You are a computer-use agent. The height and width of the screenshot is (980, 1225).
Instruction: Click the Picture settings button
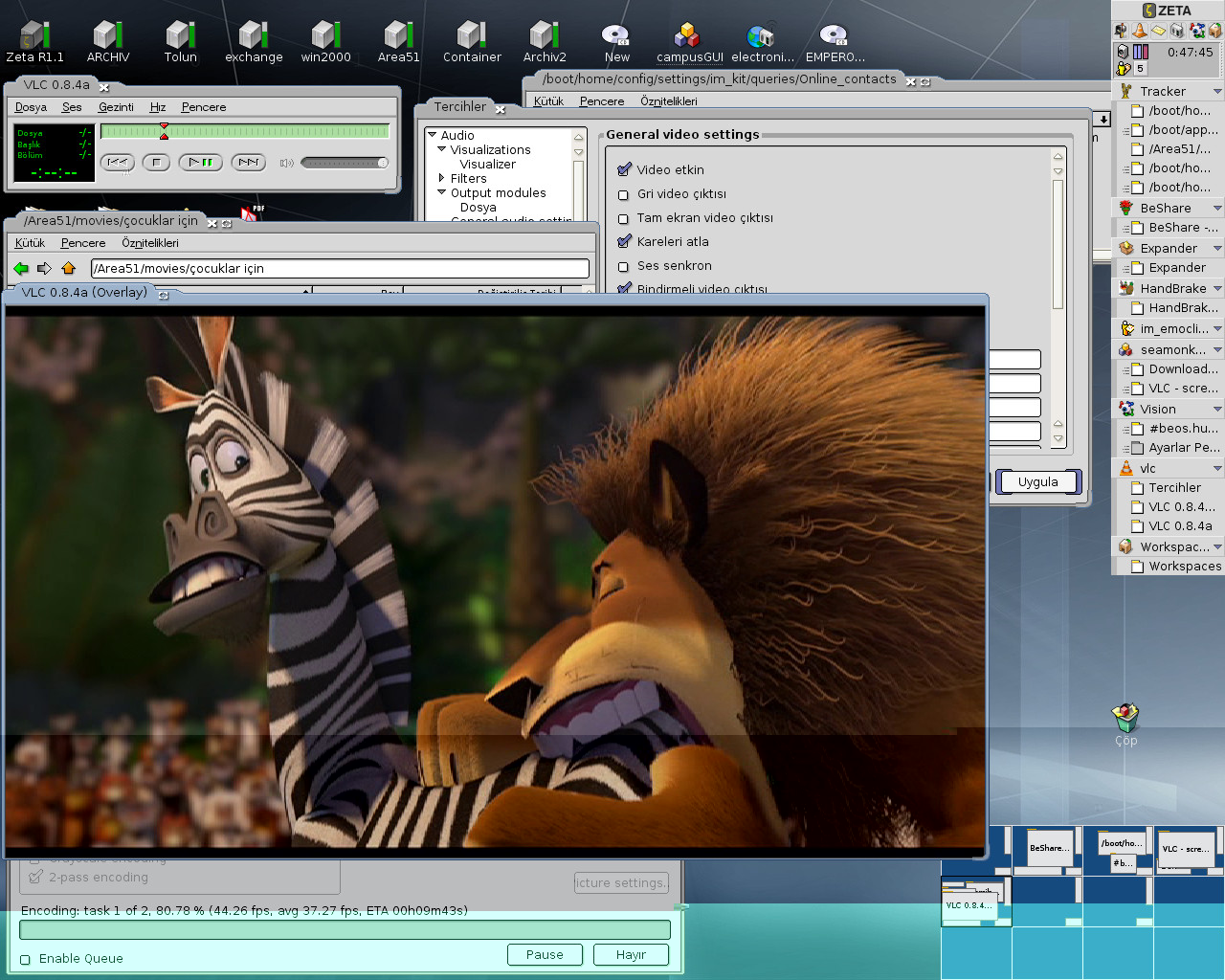621,882
